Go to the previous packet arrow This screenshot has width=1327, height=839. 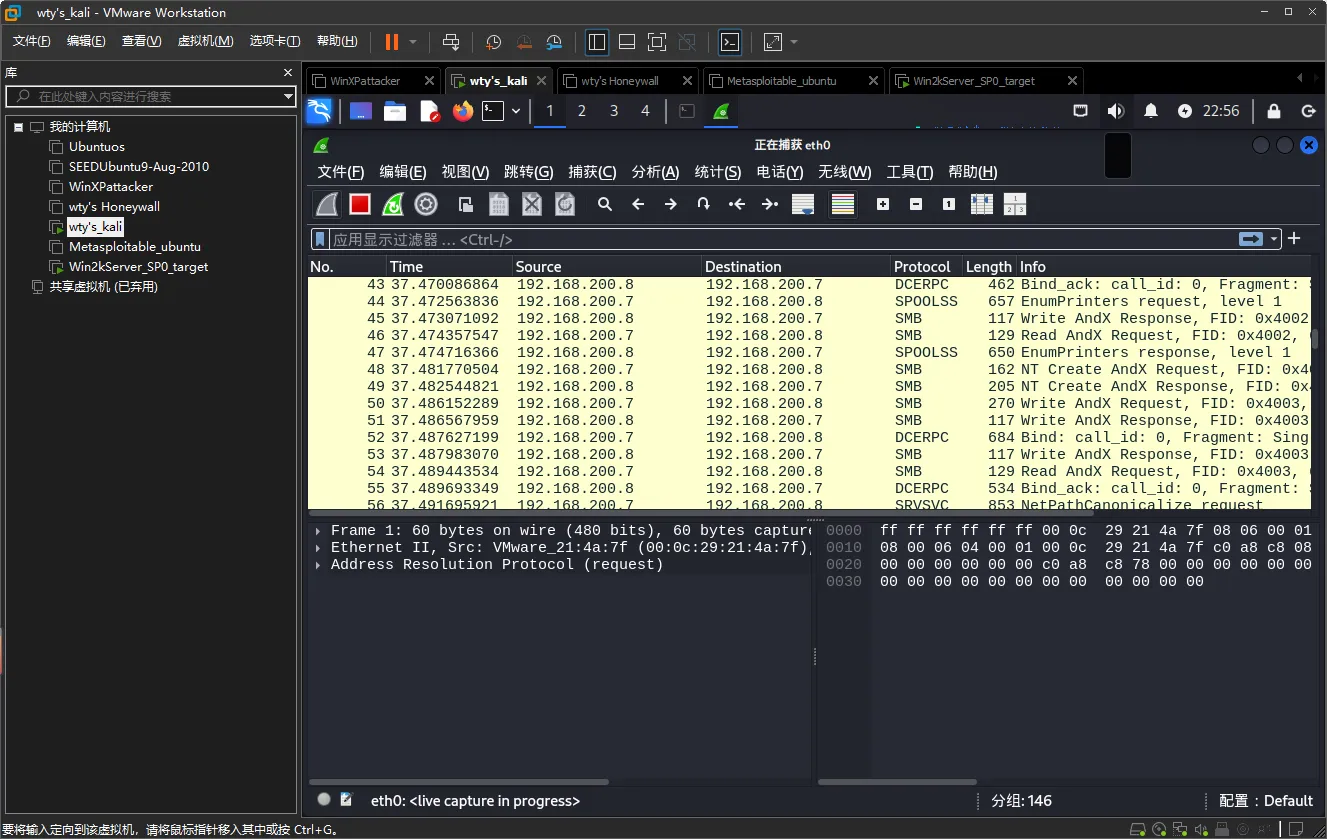(x=638, y=204)
